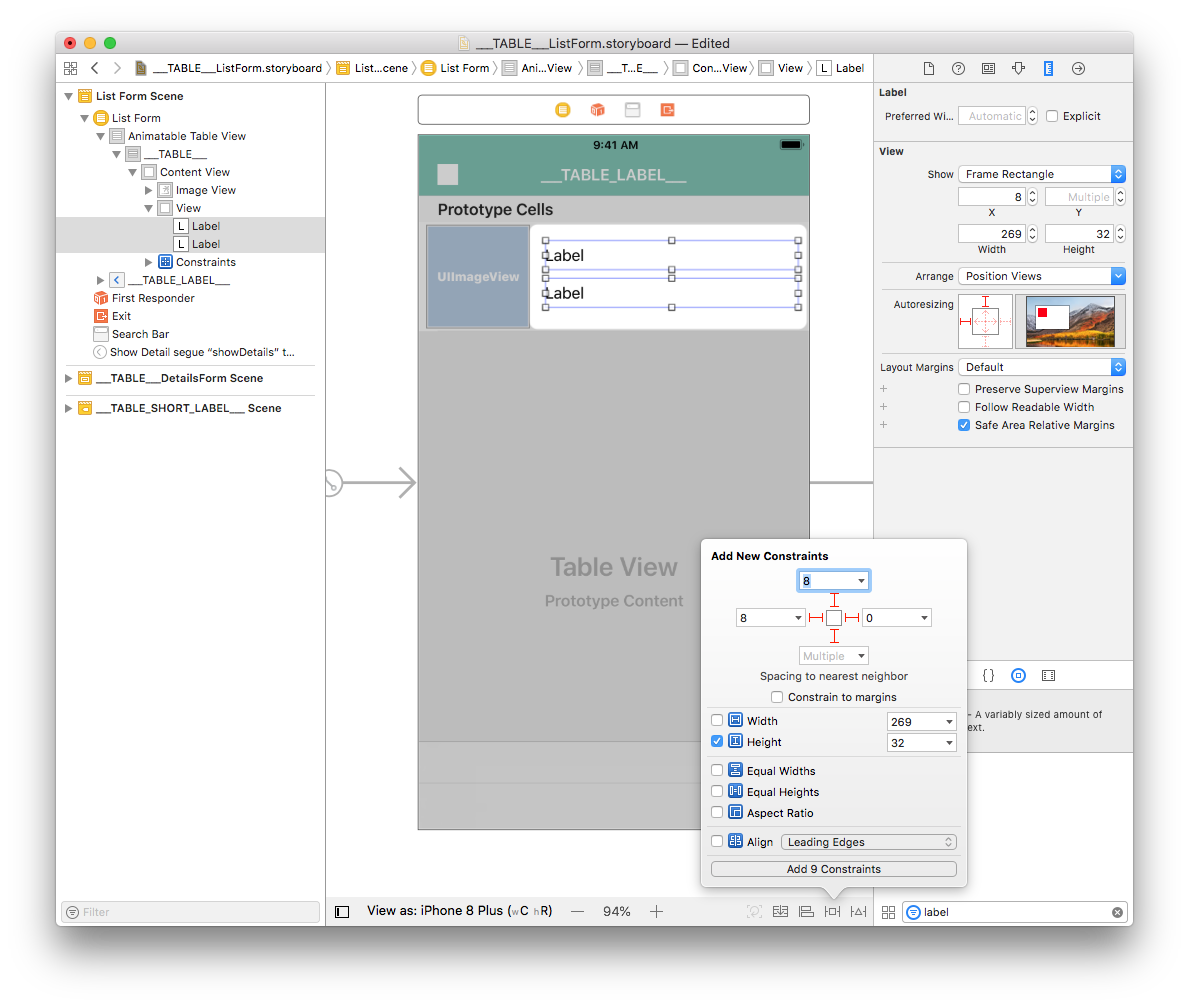Open the related items grid menu
The width and height of the screenshot is (1189, 1006).
(71, 68)
